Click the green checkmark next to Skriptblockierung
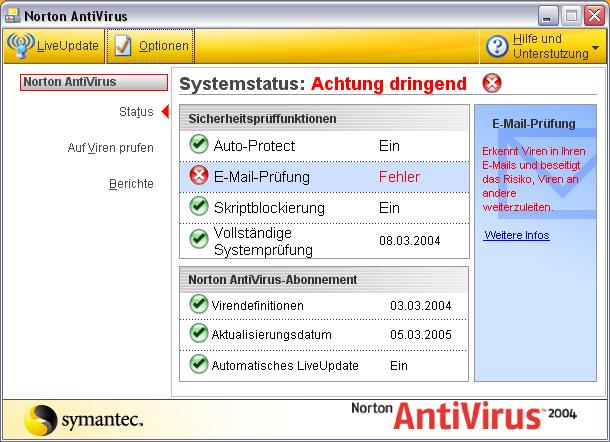The height and width of the screenshot is (442, 610). pos(199,206)
